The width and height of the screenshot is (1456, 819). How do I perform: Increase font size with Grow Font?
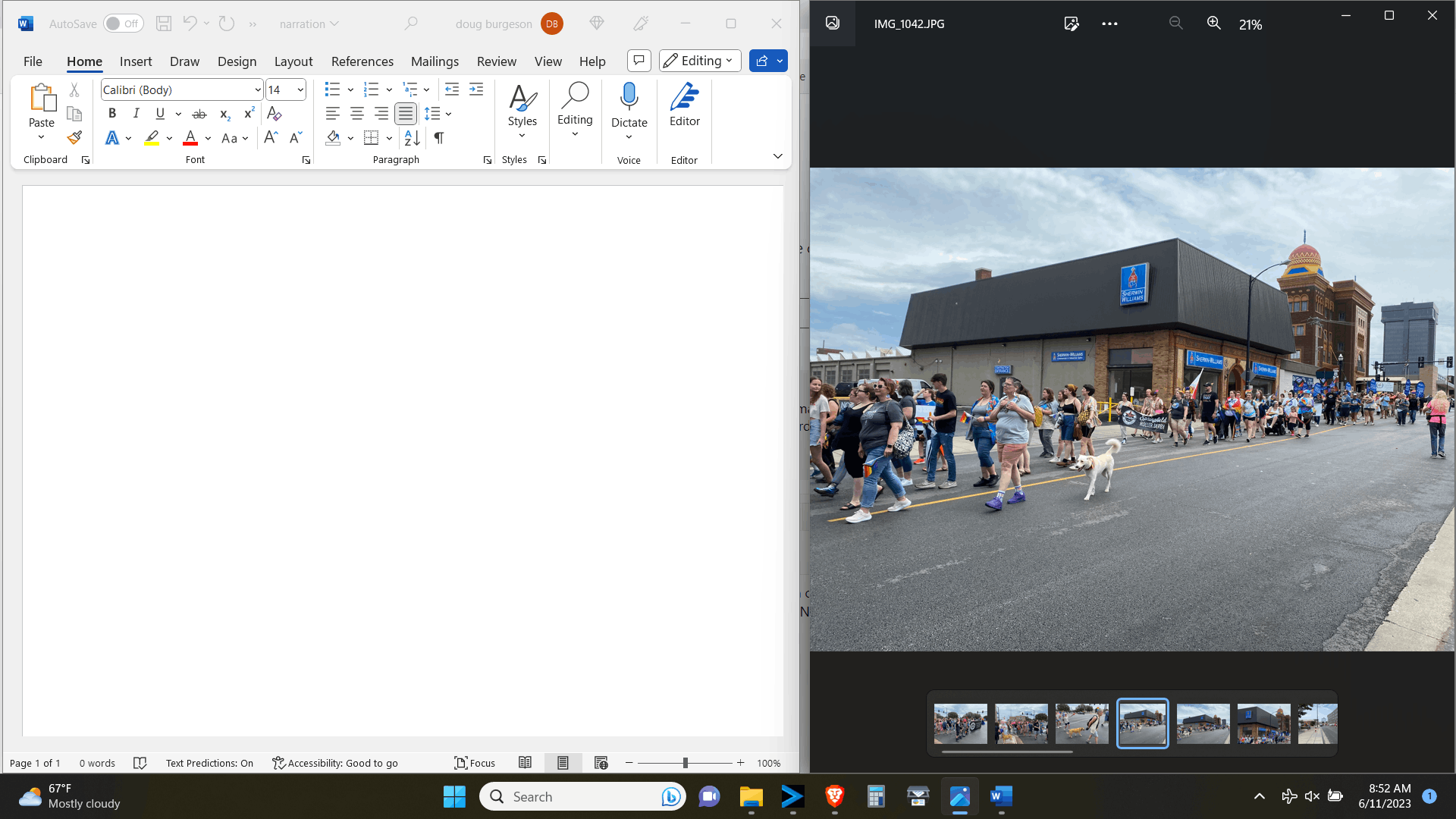271,138
